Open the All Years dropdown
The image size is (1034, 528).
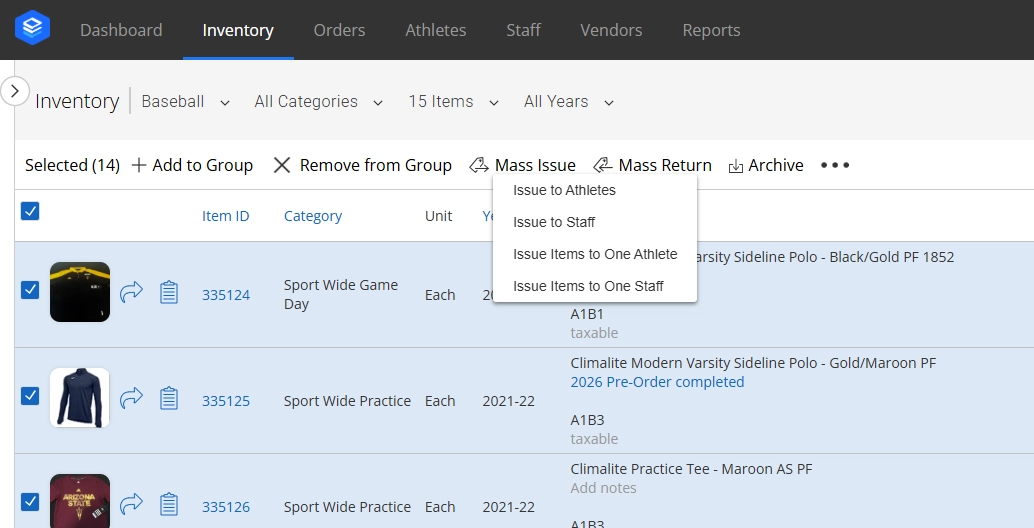(x=568, y=102)
